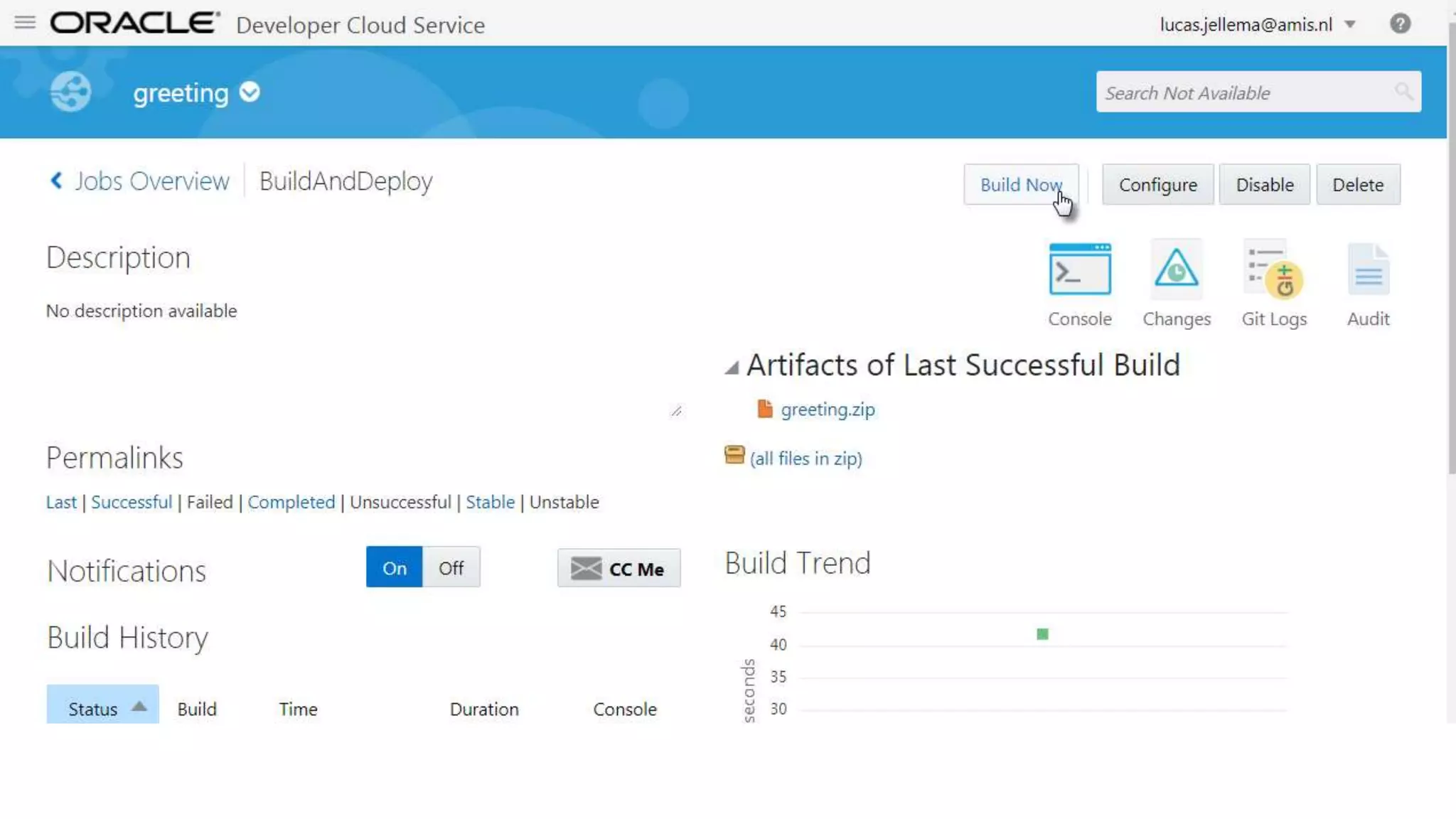Click the CC Me envelope button
This screenshot has width=1456, height=819.
[x=619, y=569]
